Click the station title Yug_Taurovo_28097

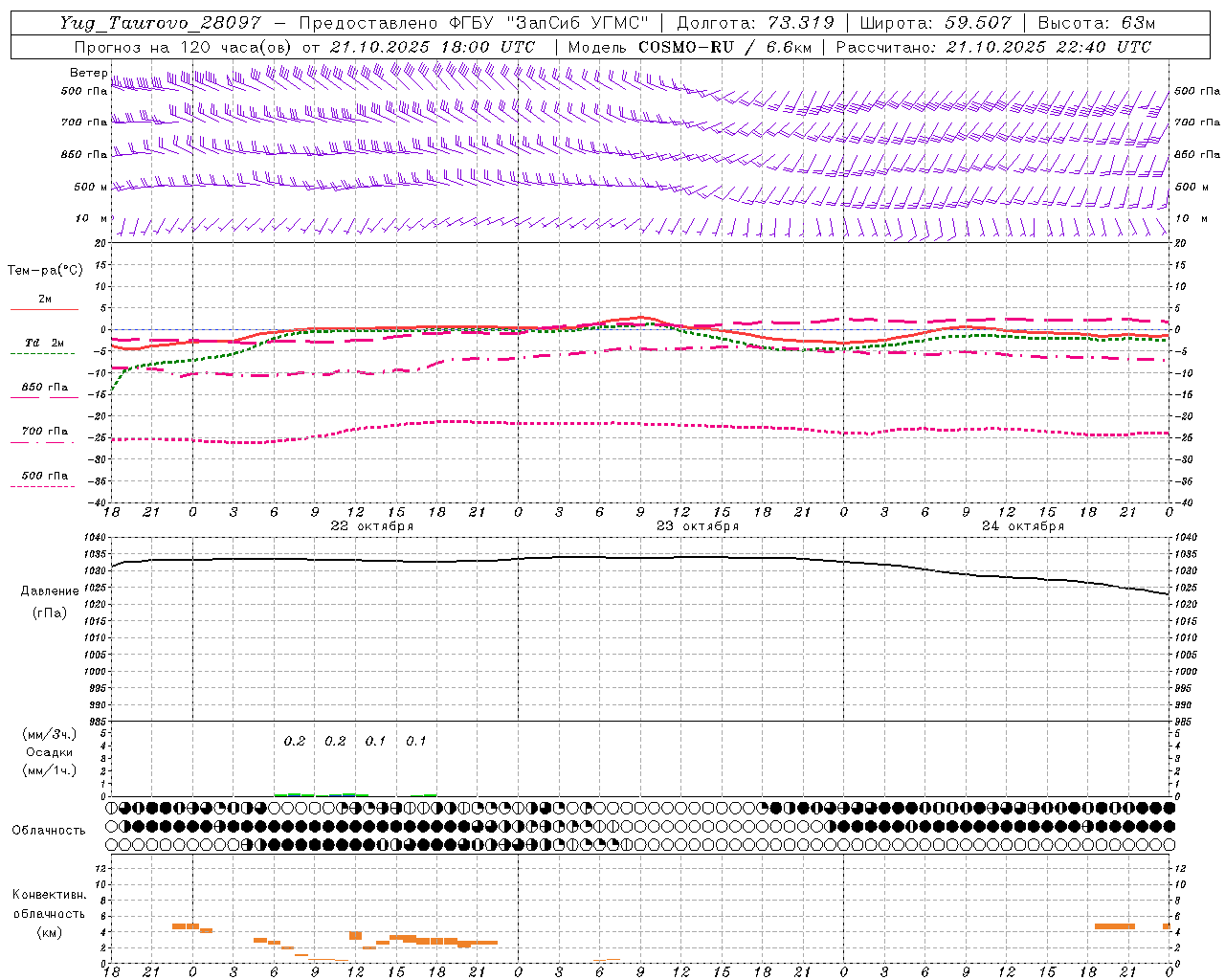[160, 23]
